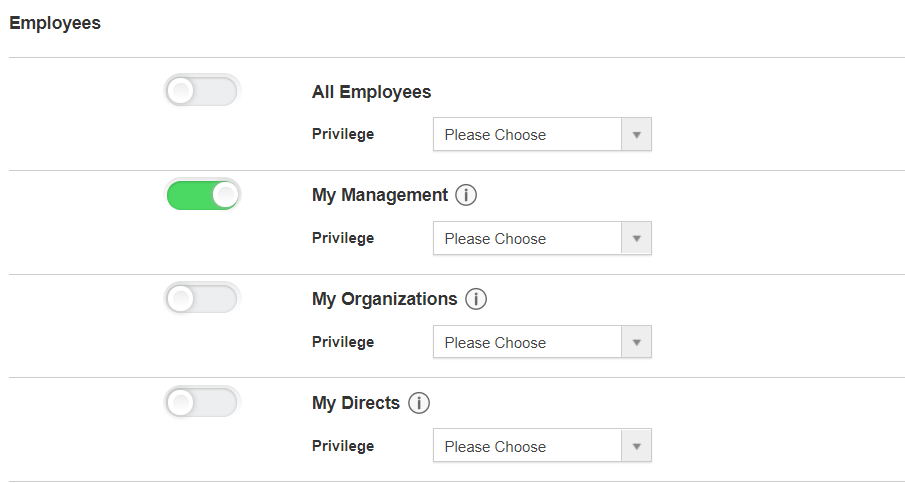The image size is (905, 483).
Task: Expand the My Management privilege dropdown
Action: pos(542,238)
